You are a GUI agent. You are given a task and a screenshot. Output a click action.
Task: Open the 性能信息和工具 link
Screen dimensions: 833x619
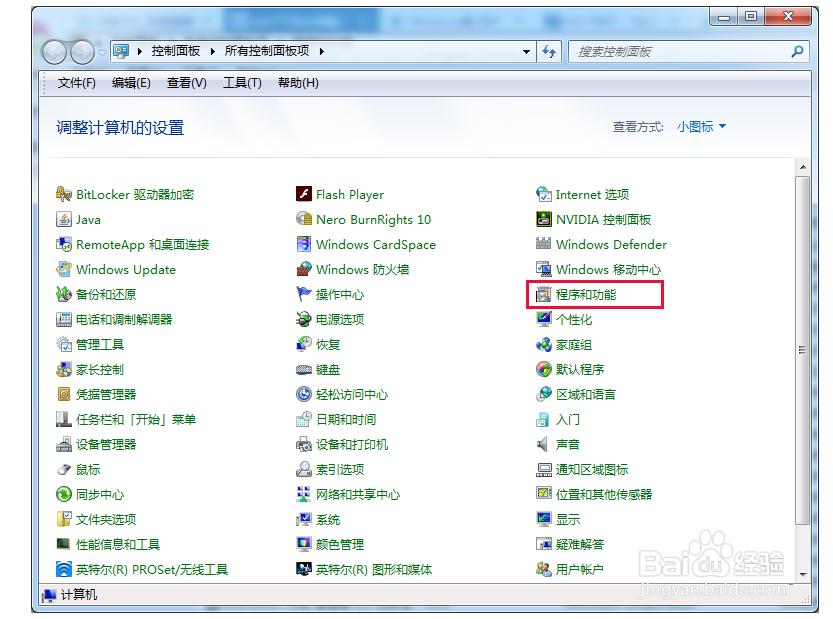click(x=118, y=544)
